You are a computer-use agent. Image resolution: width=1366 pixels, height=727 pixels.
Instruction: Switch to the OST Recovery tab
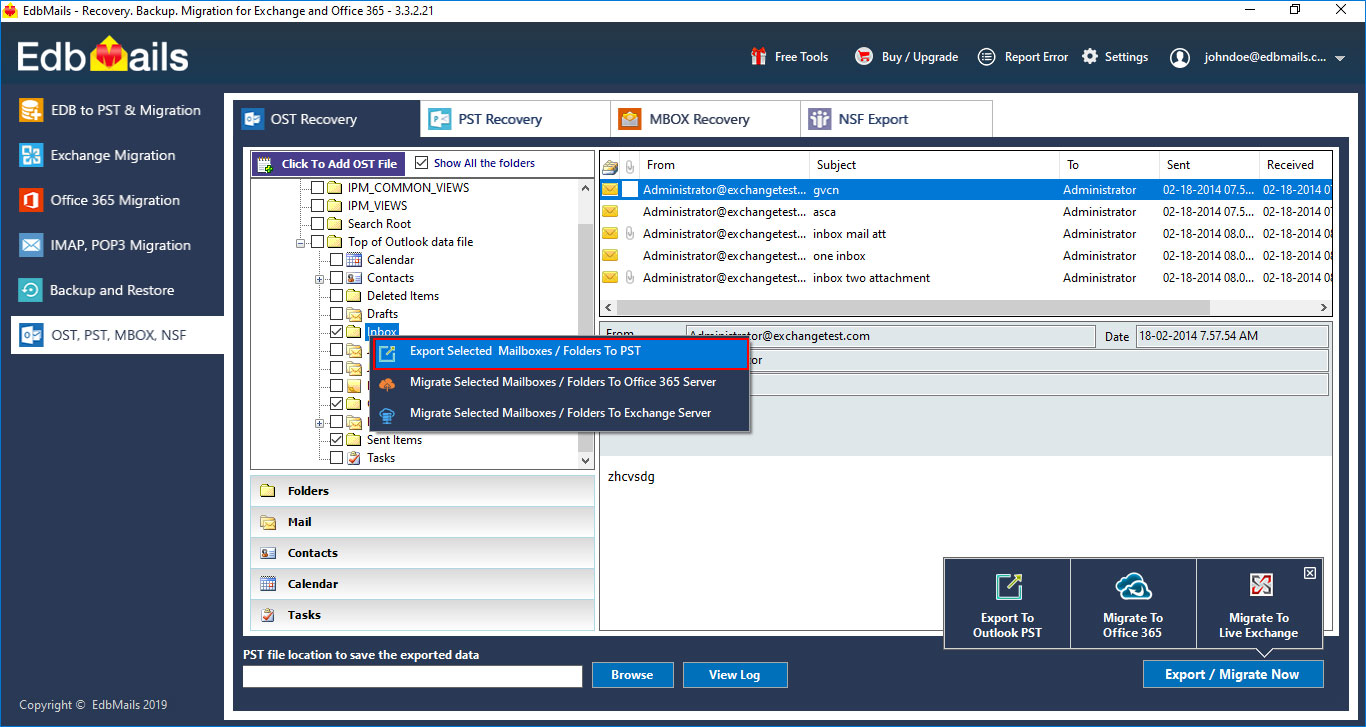pyautogui.click(x=326, y=119)
